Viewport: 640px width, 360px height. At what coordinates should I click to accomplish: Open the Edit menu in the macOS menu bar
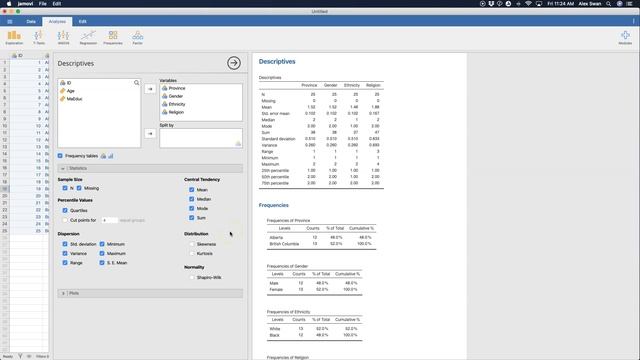57,4
